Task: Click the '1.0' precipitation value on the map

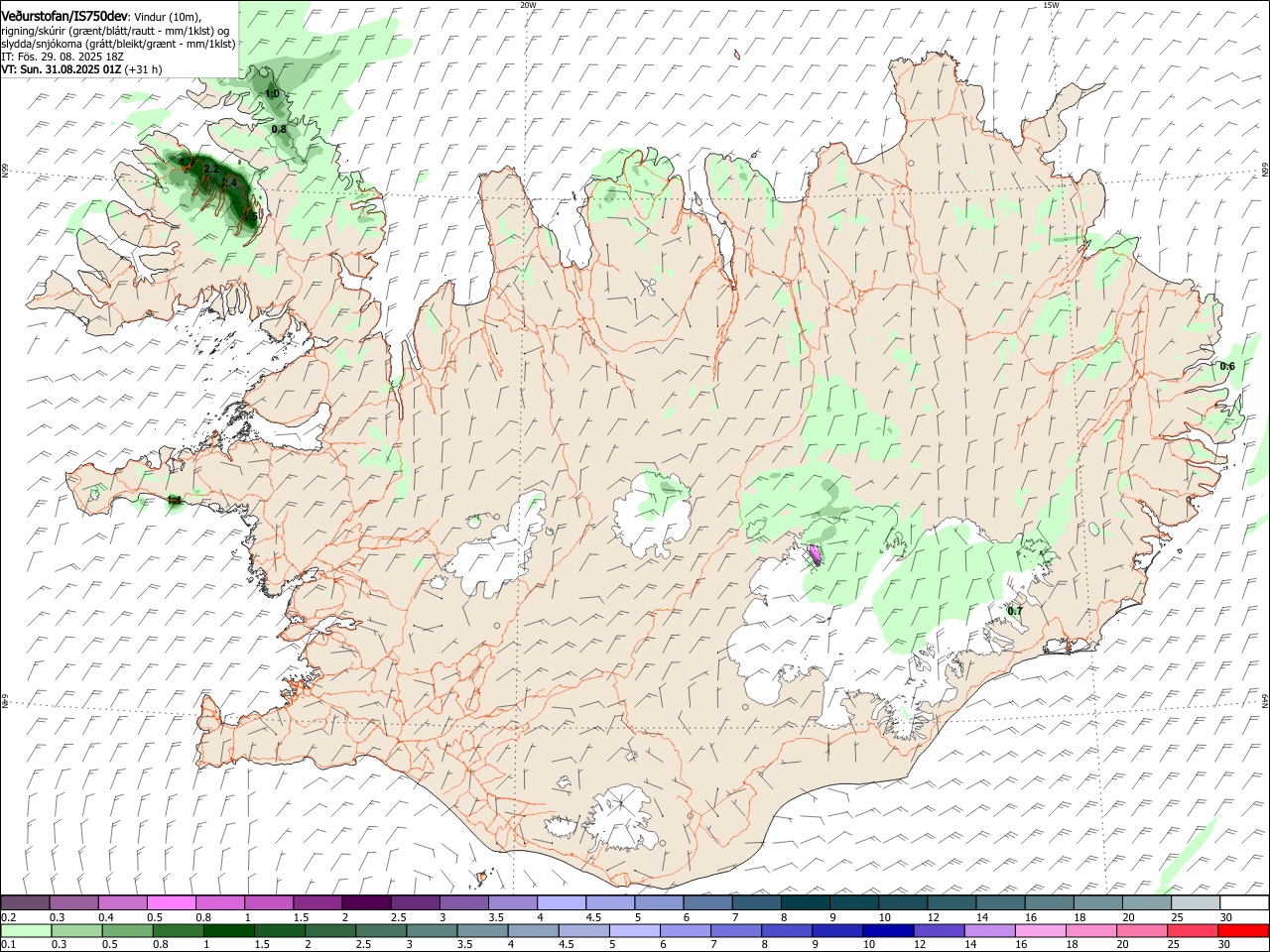Action: [x=272, y=93]
